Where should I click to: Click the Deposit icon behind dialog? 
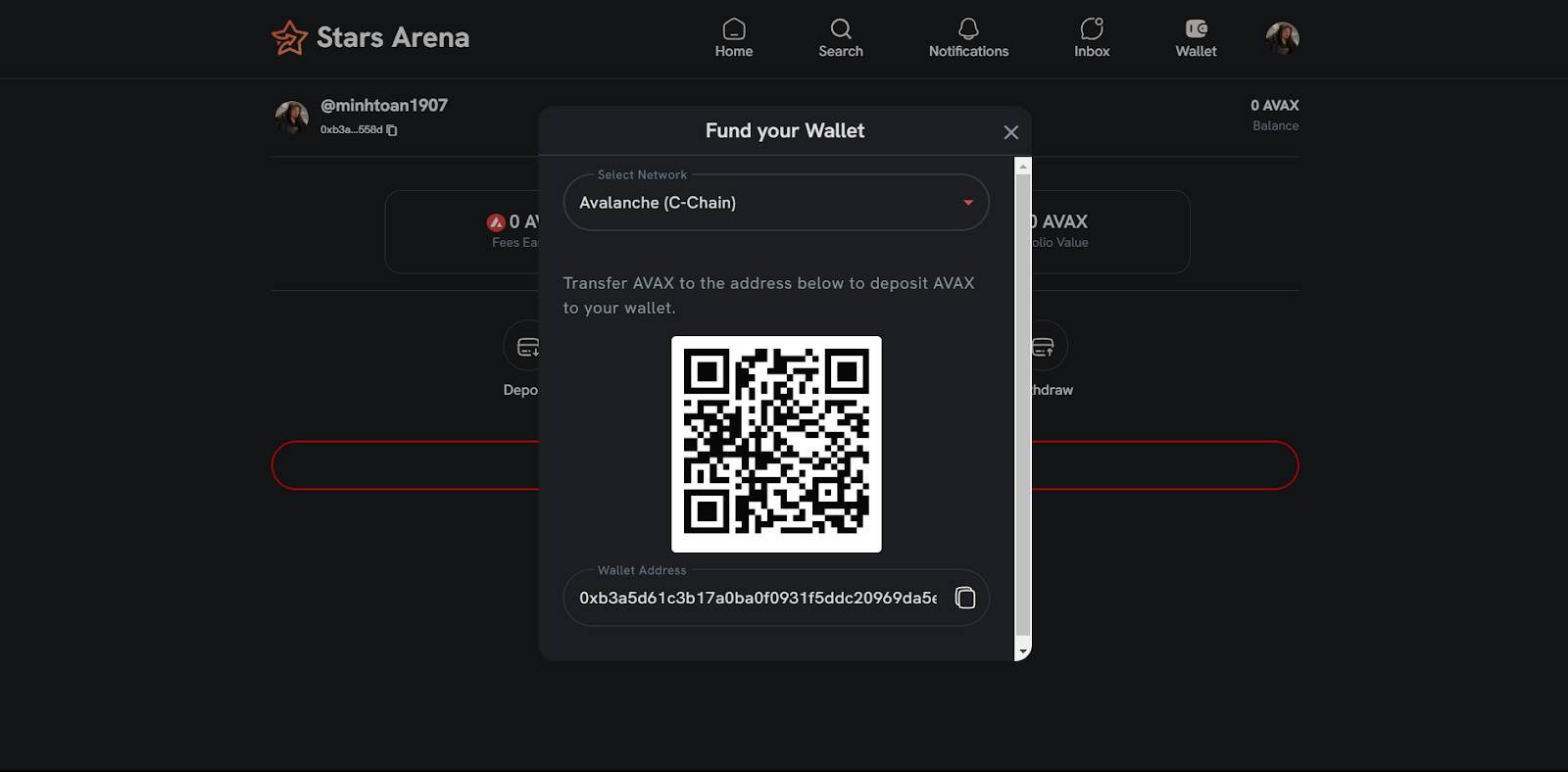(x=522, y=347)
